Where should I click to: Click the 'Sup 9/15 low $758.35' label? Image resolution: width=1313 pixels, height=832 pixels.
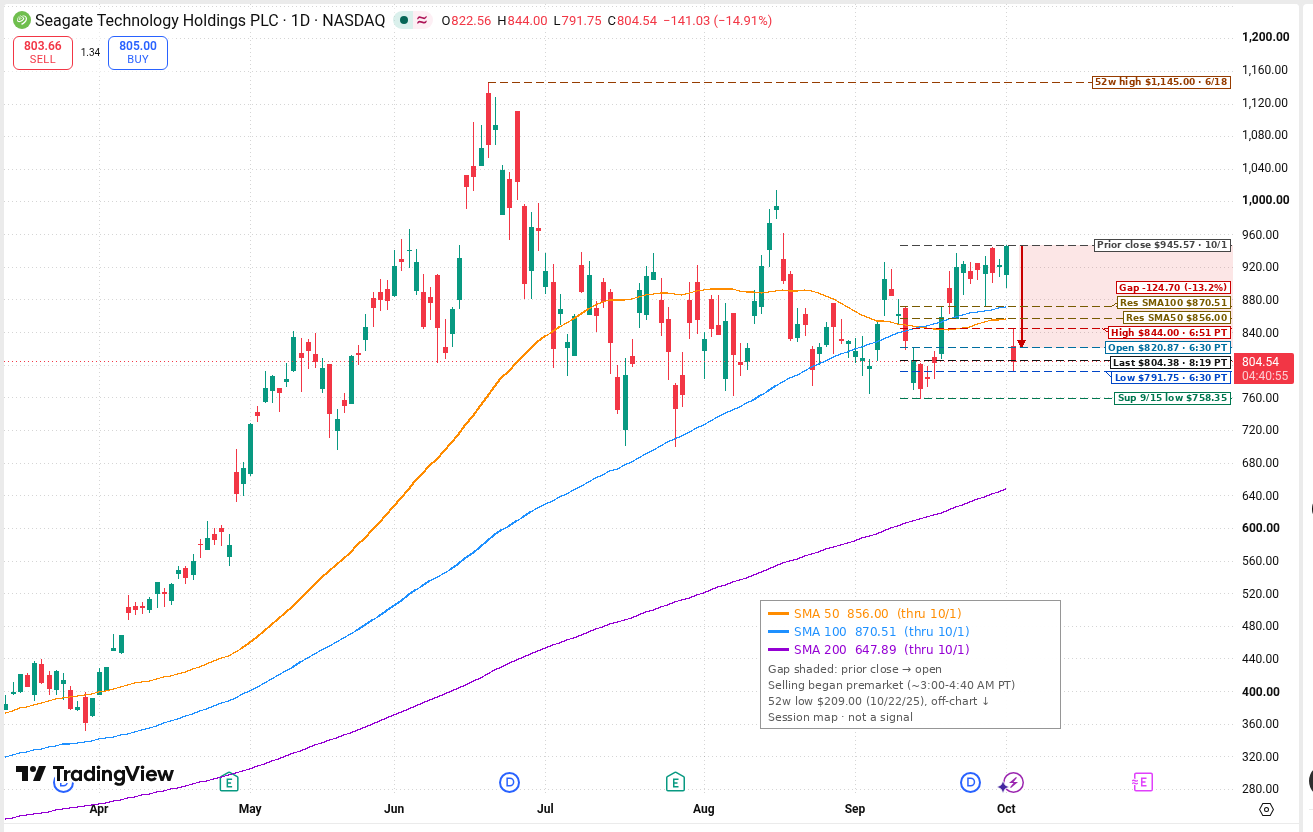tap(1172, 397)
